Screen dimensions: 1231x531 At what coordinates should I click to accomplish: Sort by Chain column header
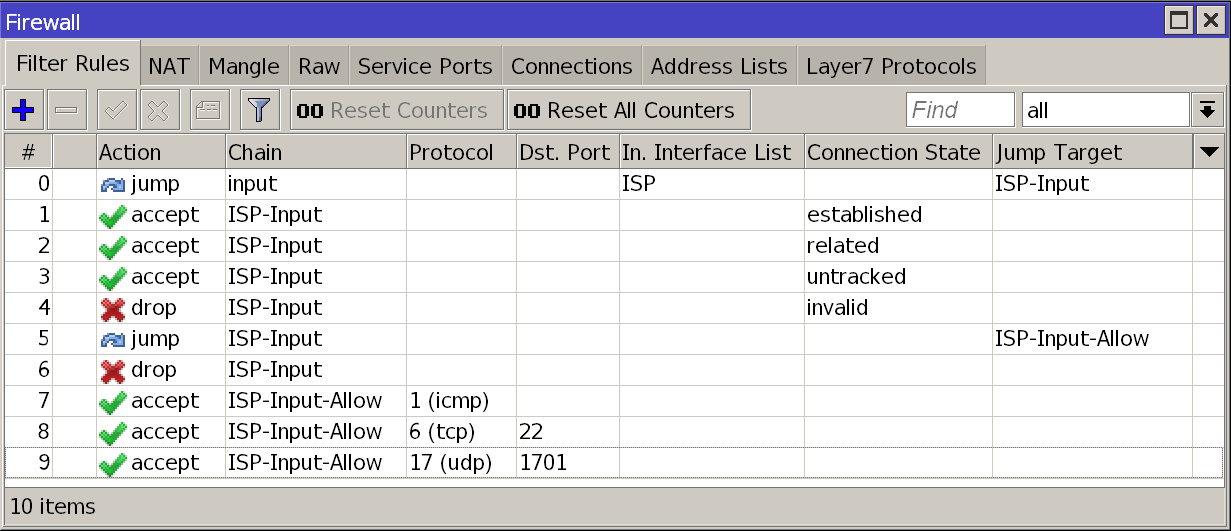316,152
